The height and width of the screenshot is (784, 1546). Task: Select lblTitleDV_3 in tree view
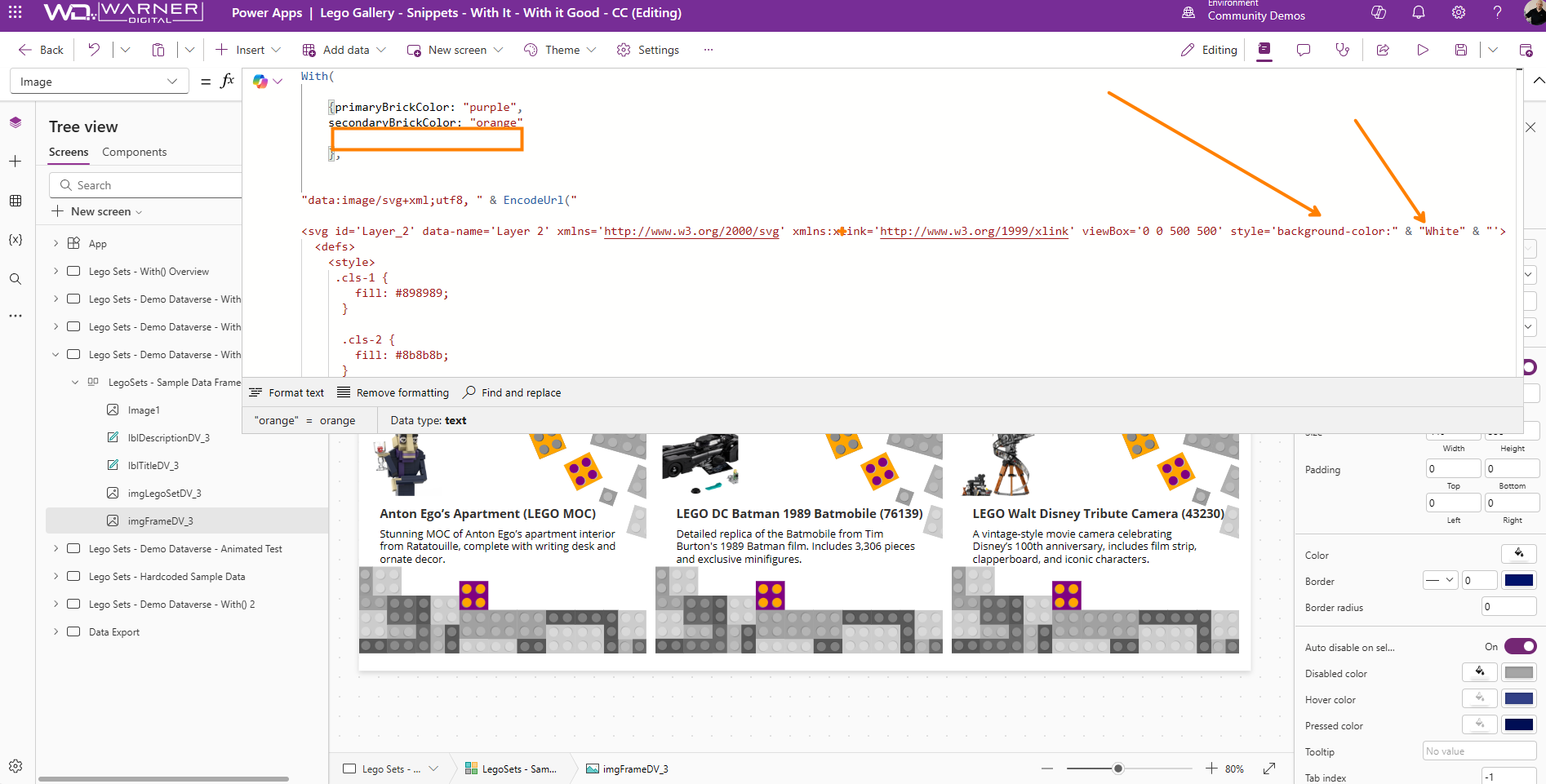[153, 465]
